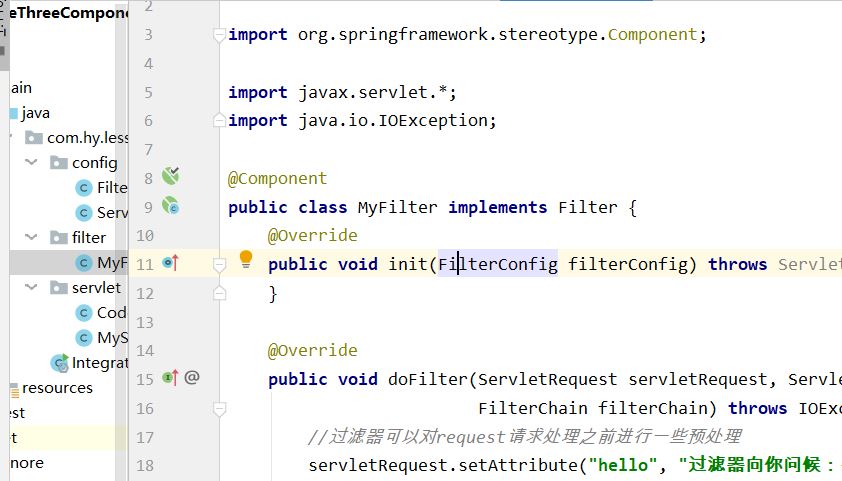
Task: Select the java source folder in tree
Action: 35,113
